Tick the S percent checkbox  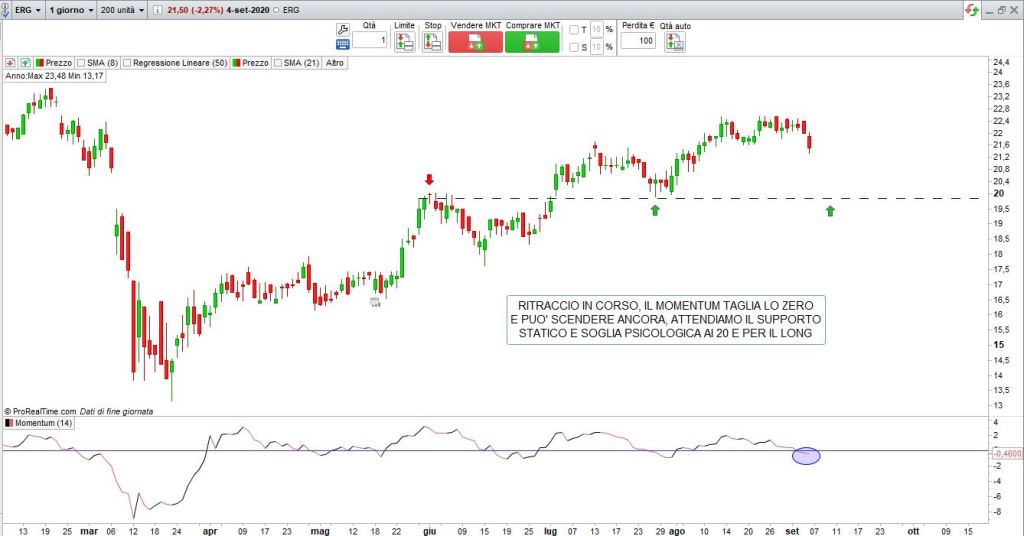(574, 46)
